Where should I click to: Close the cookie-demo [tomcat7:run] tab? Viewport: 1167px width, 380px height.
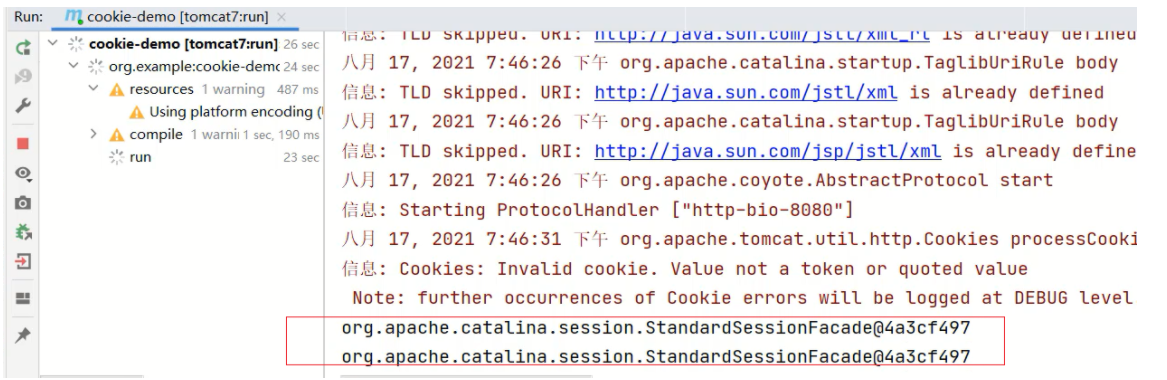pyautogui.click(x=281, y=16)
